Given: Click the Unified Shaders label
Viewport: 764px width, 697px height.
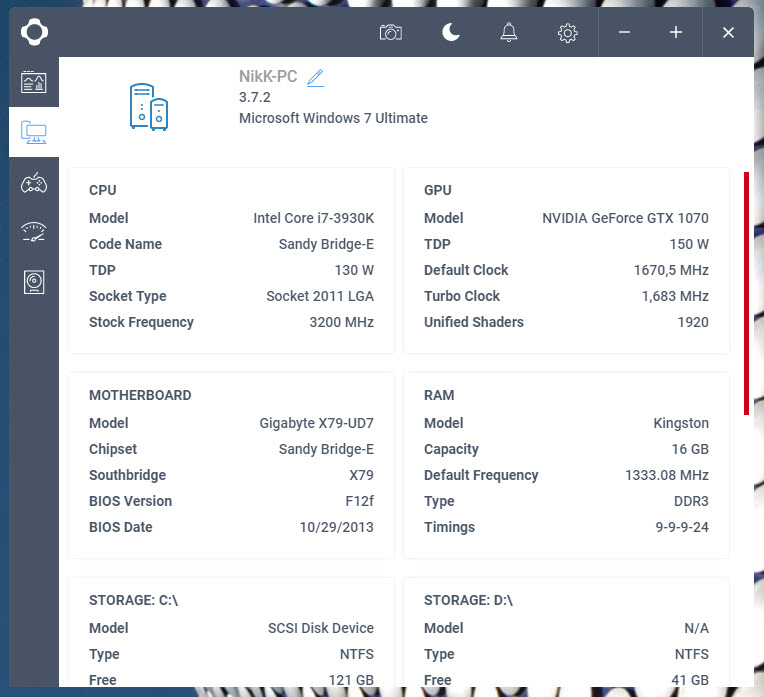Looking at the screenshot, I should tap(474, 322).
